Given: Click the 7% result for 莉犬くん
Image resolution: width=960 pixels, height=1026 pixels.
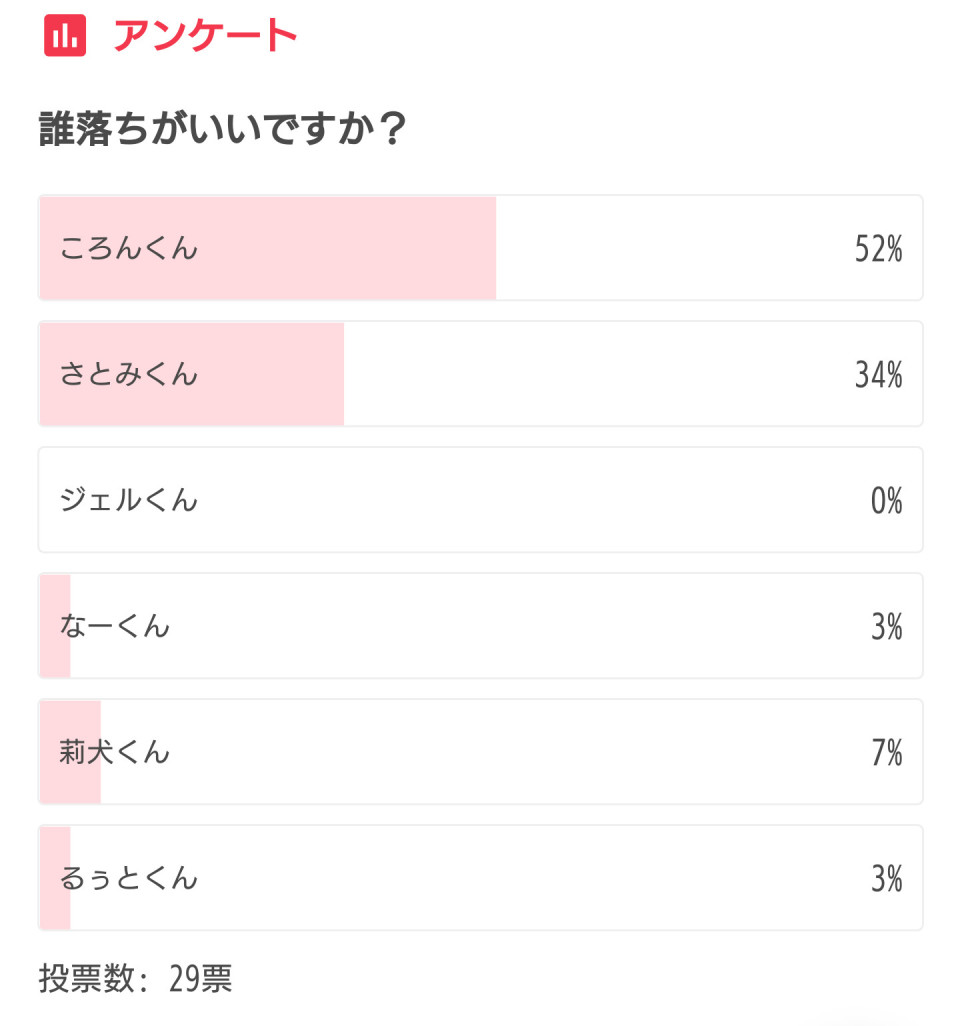Looking at the screenshot, I should click(887, 752).
